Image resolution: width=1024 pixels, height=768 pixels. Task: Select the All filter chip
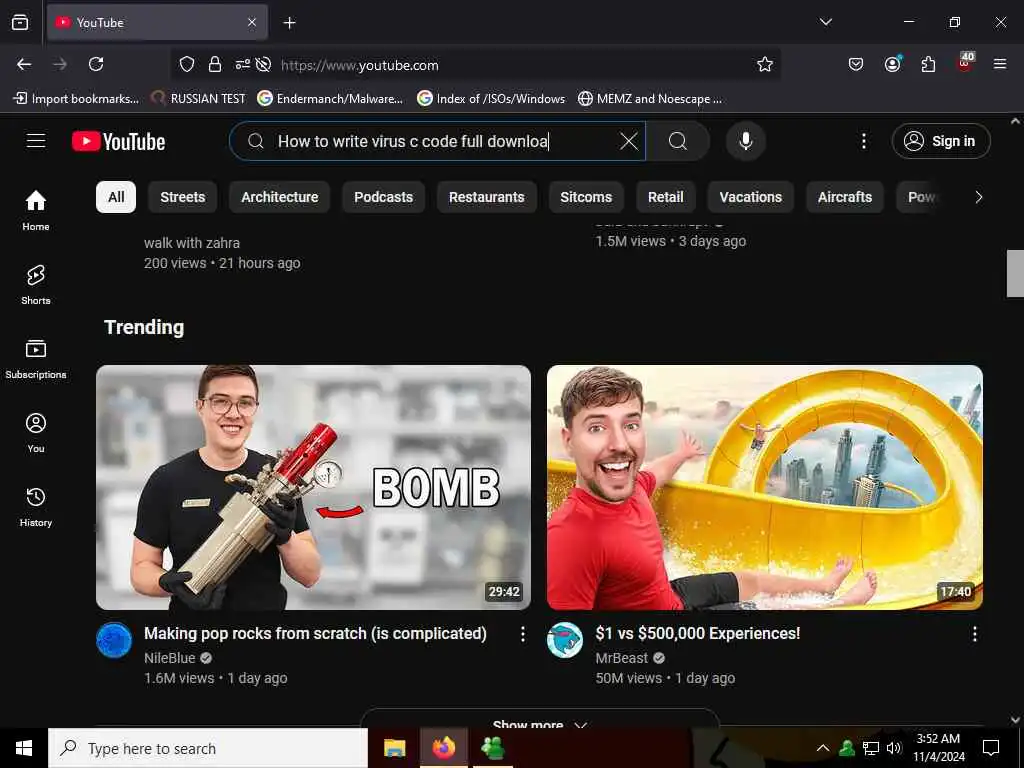[x=116, y=197]
